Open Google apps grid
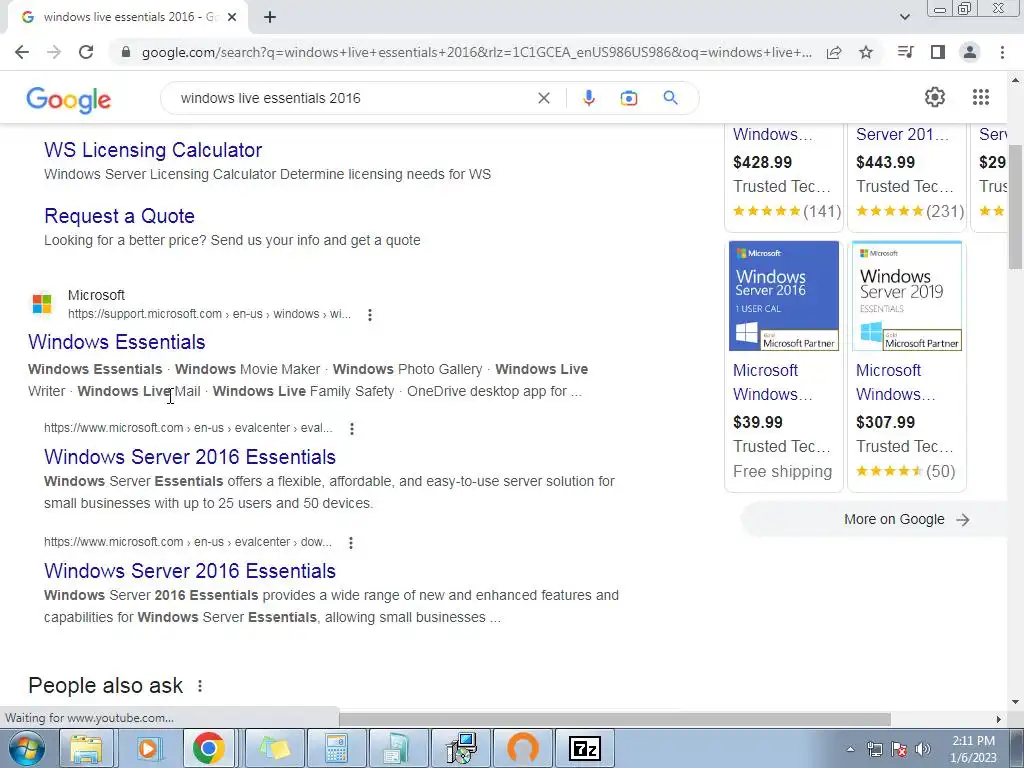This screenshot has height=768, width=1024. pyautogui.click(x=980, y=97)
